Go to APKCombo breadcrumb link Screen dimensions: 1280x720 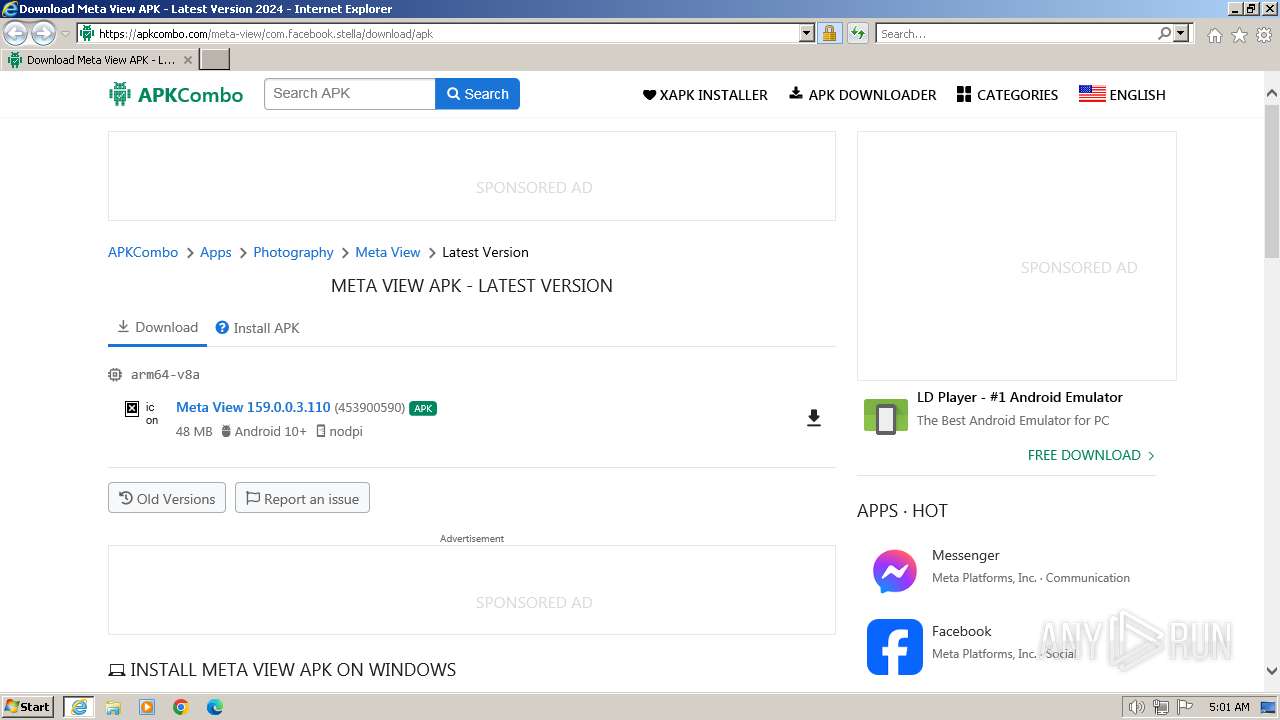pos(143,252)
